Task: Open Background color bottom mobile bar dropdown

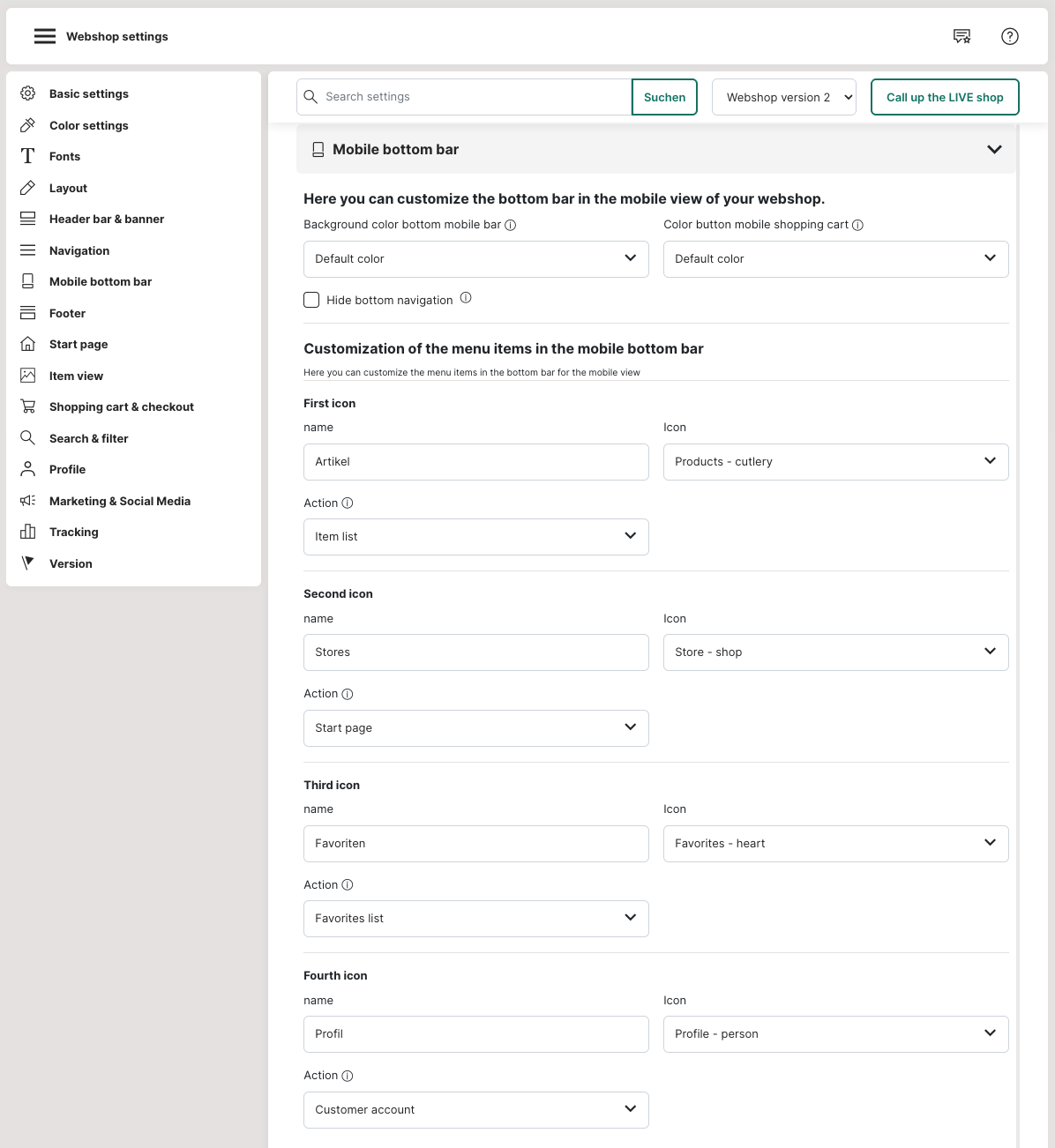Action: (475, 259)
